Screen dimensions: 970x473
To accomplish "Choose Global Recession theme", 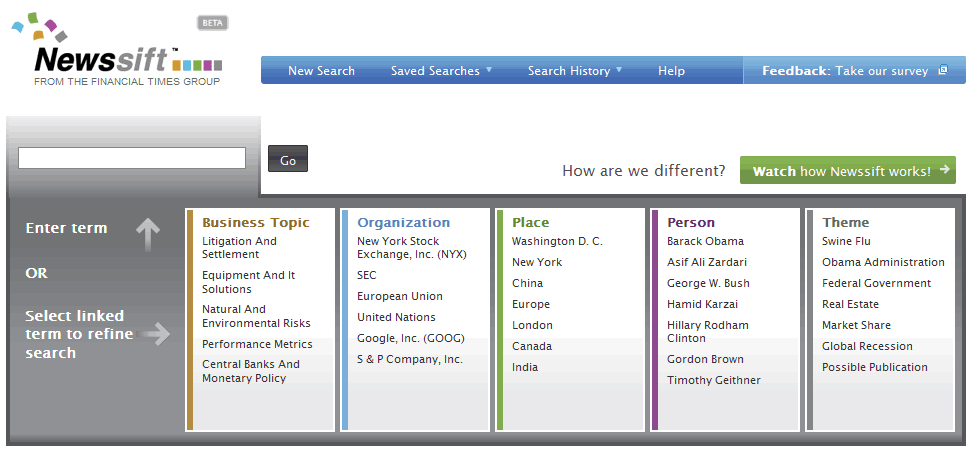I will click(x=867, y=346).
